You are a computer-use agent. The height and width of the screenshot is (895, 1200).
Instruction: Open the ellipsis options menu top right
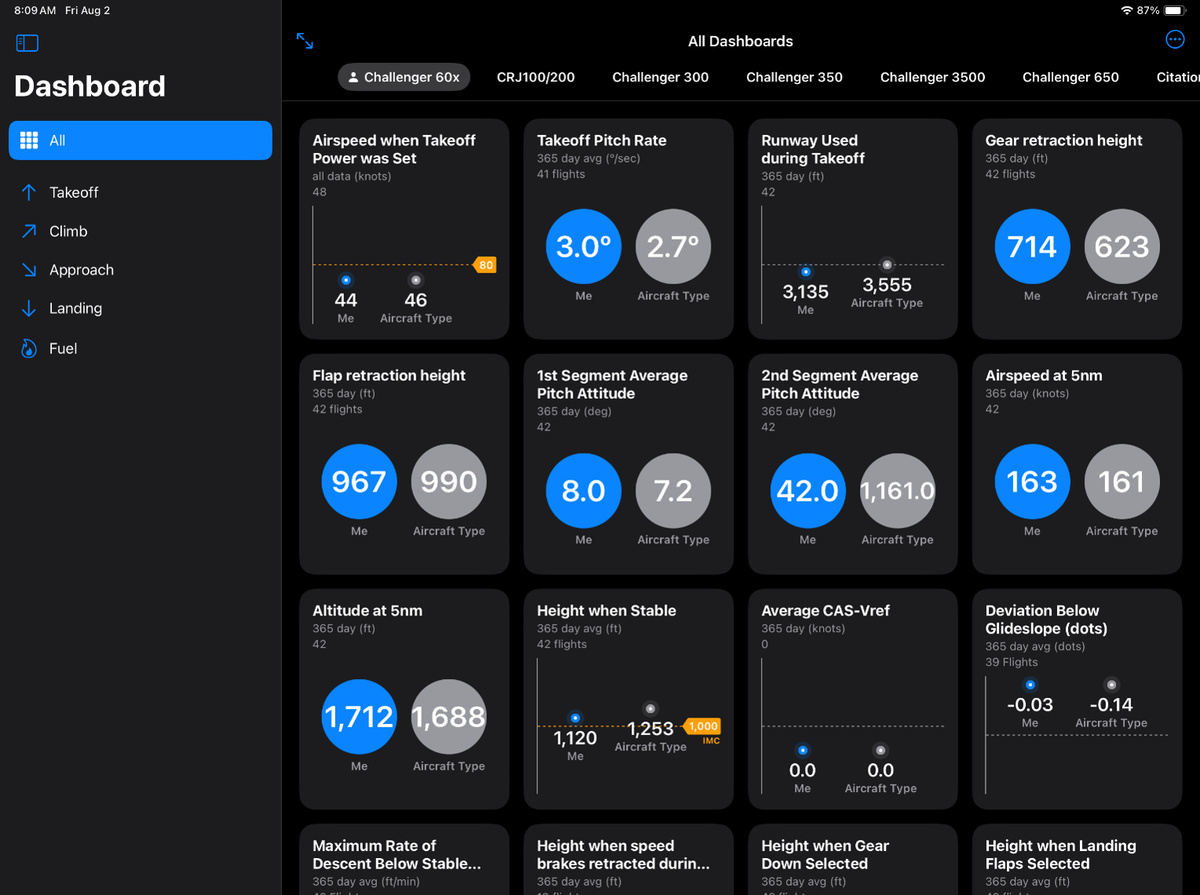click(x=1174, y=40)
